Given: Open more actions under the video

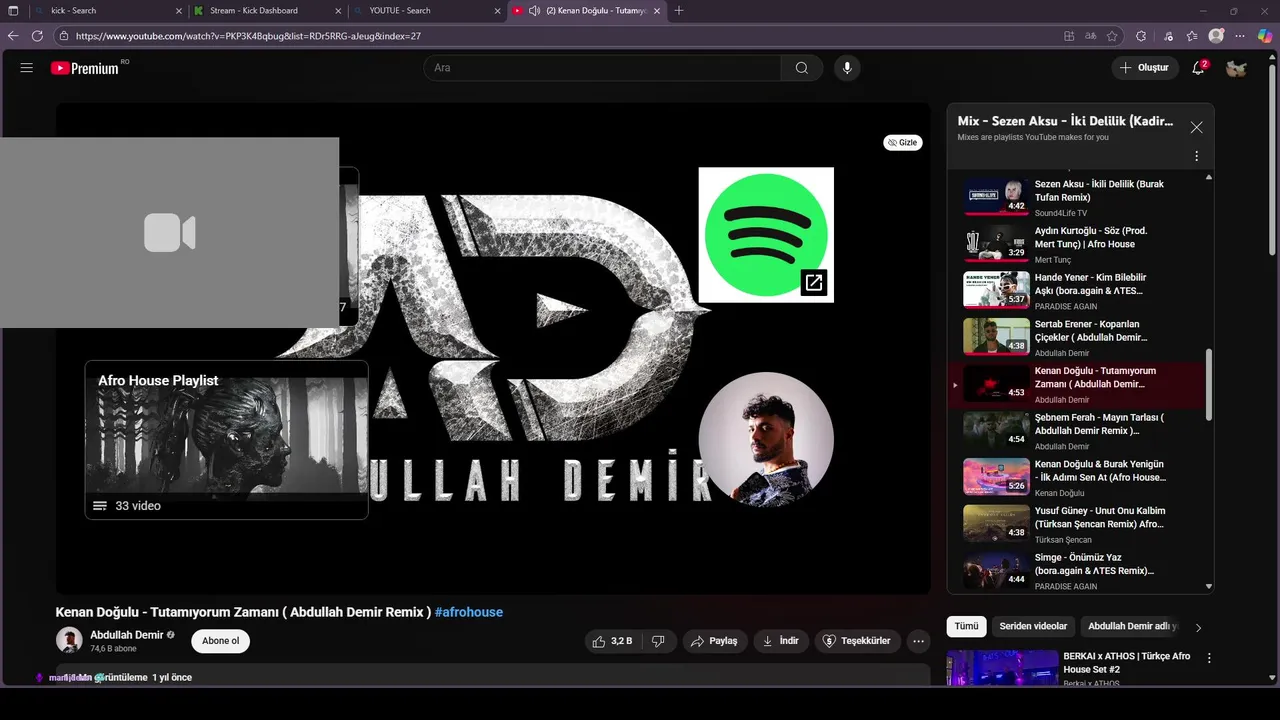Looking at the screenshot, I should click(918, 641).
